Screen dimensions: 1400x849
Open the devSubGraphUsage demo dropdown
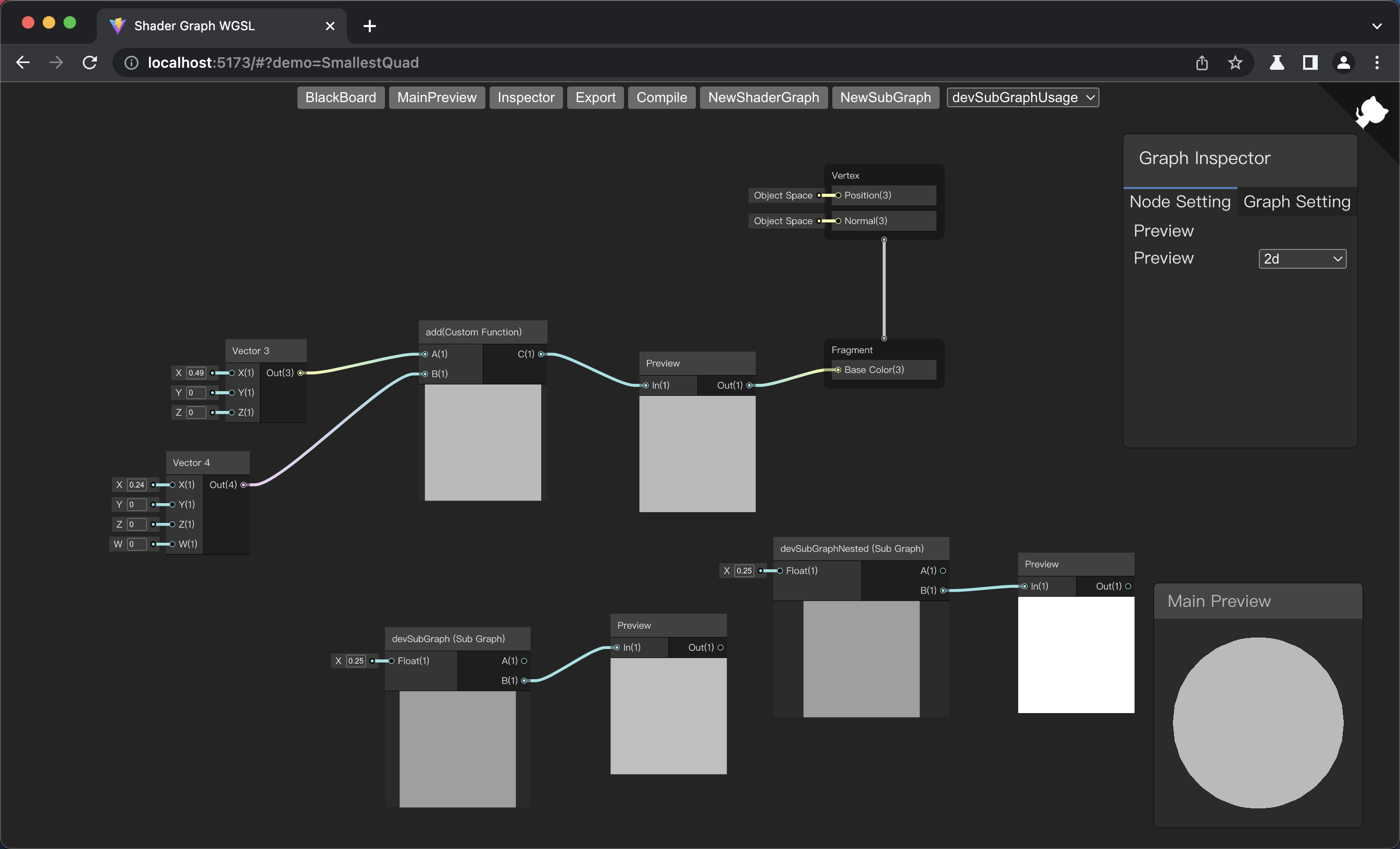point(1022,97)
